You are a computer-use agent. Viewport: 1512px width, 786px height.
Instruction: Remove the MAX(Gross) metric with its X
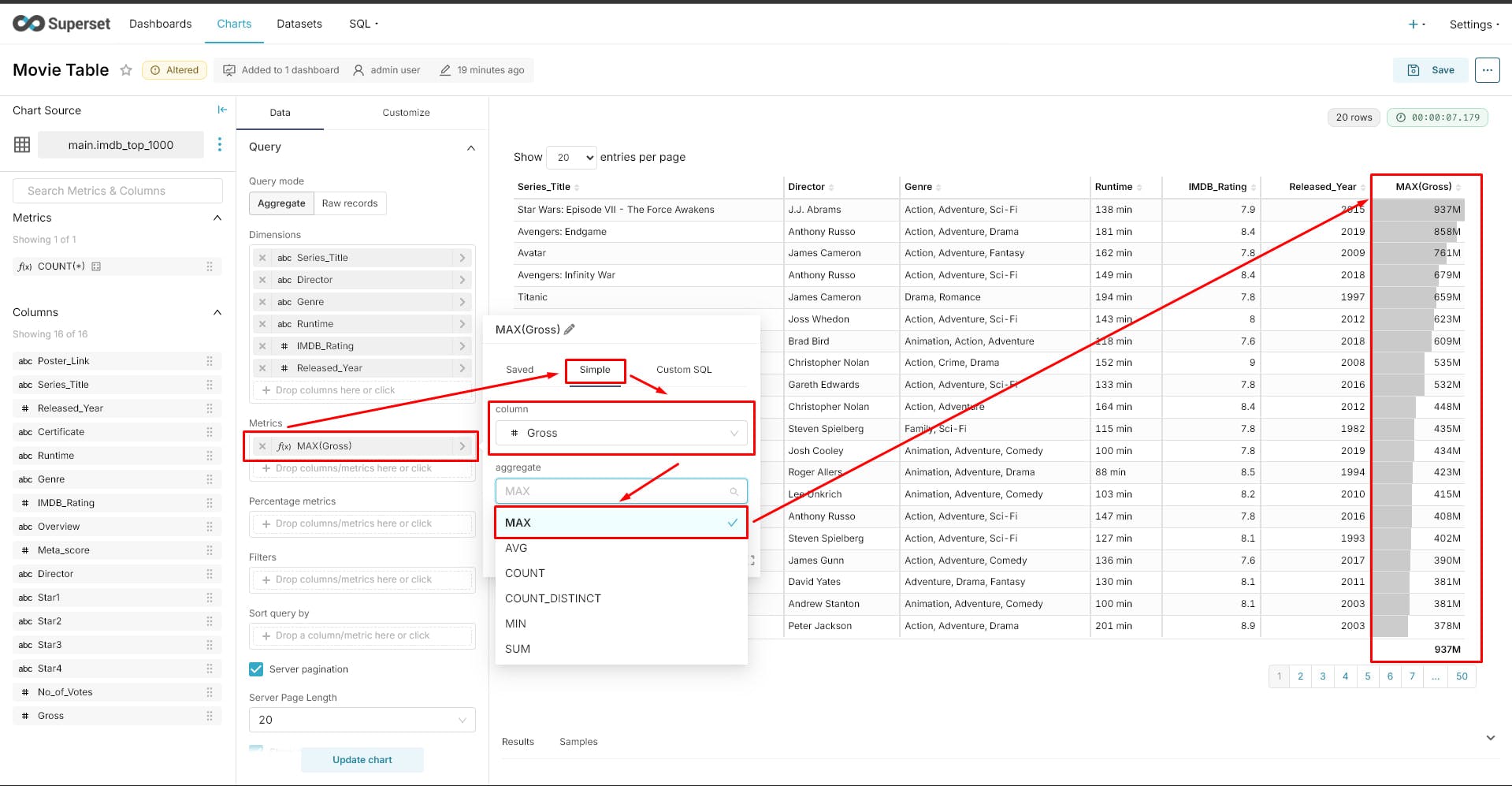(262, 446)
